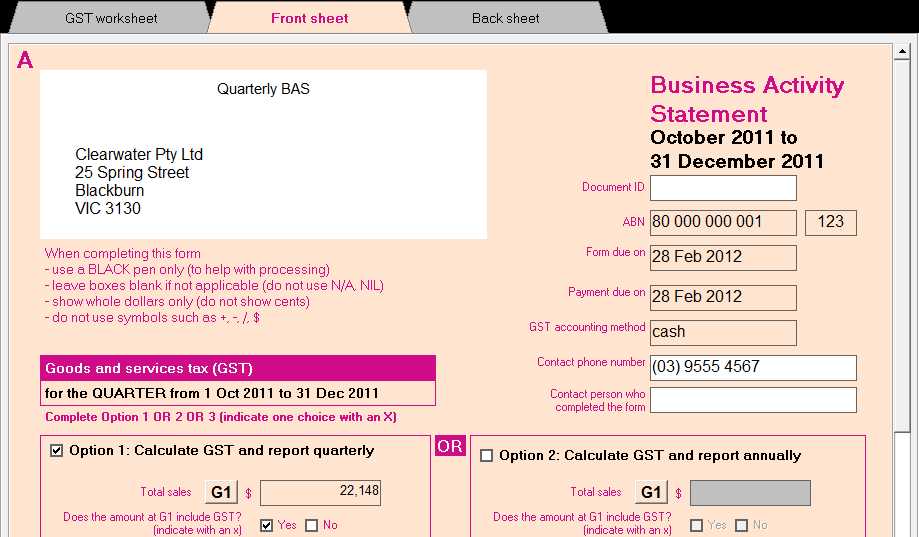Click the OR label between options

click(x=450, y=446)
